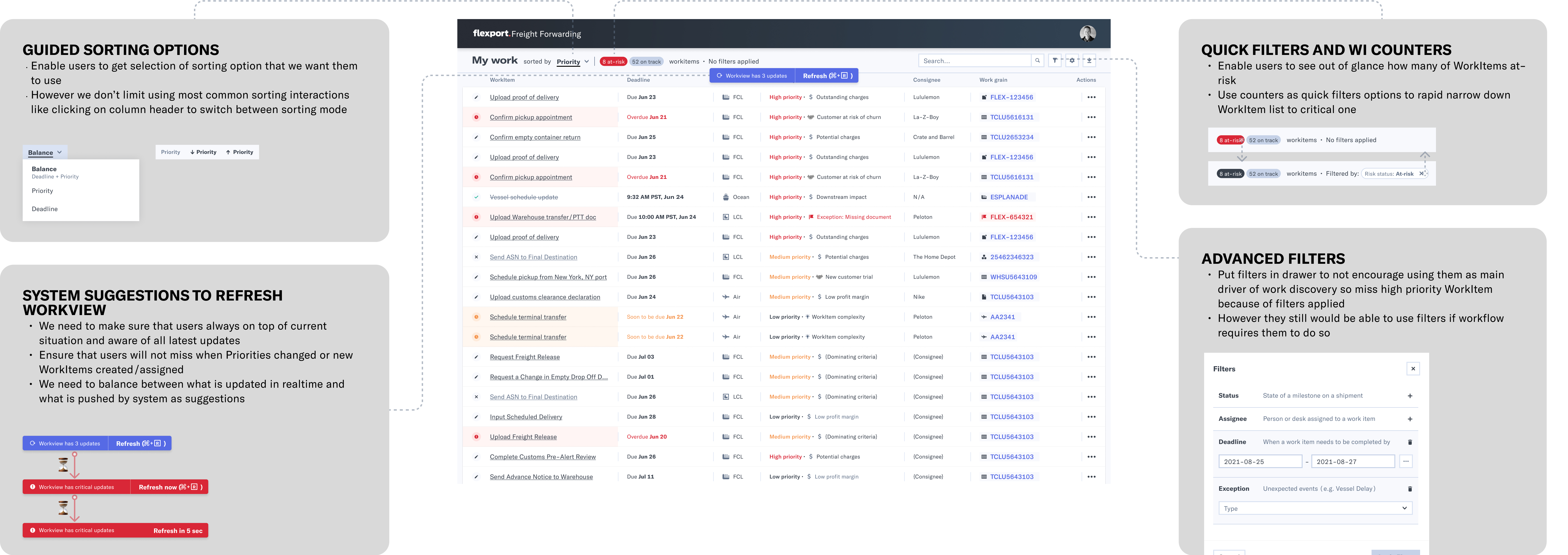Open the Balance sorting dropdown
The width and height of the screenshot is (1568, 555).
point(45,152)
